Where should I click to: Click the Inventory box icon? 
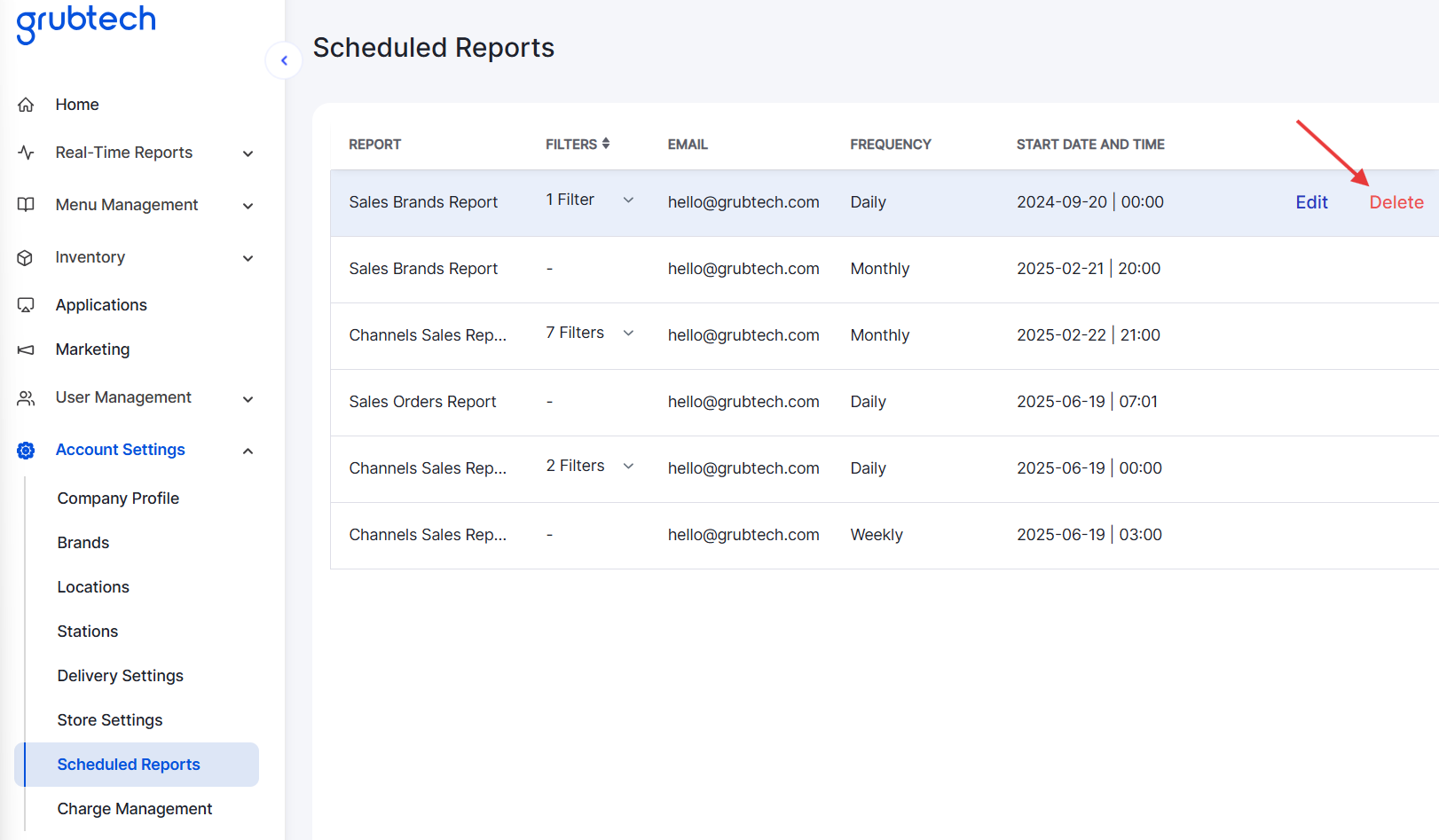(x=26, y=257)
